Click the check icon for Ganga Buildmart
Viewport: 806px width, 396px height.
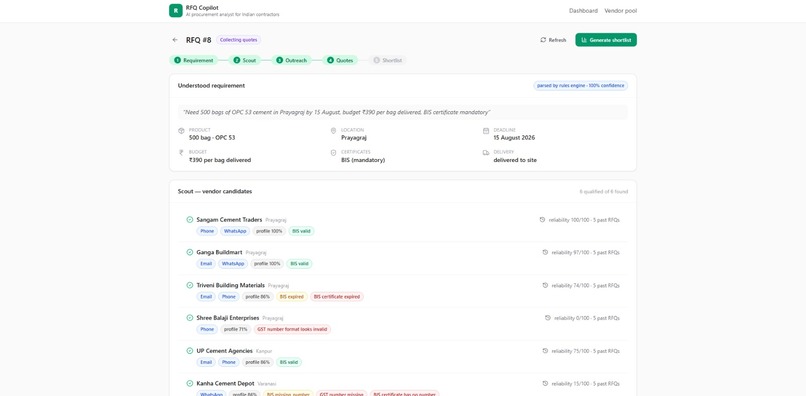190,253
